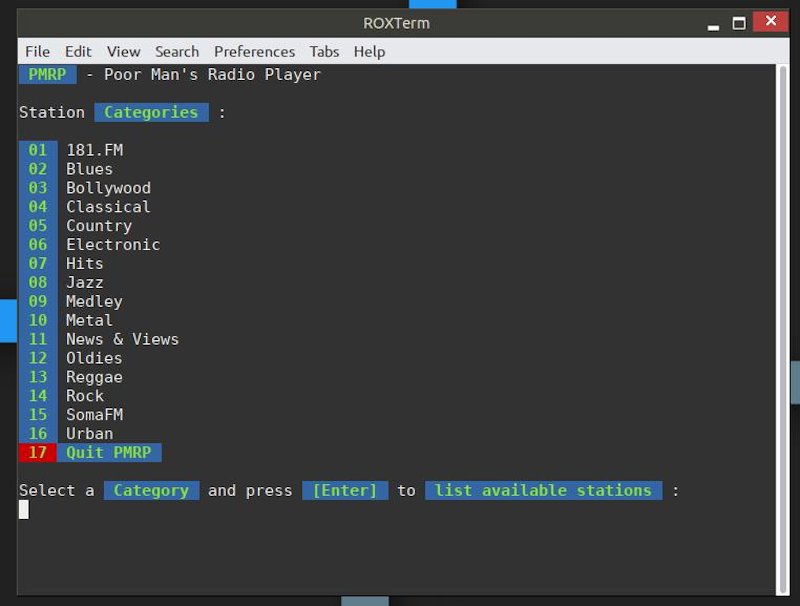Select the Country category entry
Viewport: 800px width, 606px height.
pos(98,226)
